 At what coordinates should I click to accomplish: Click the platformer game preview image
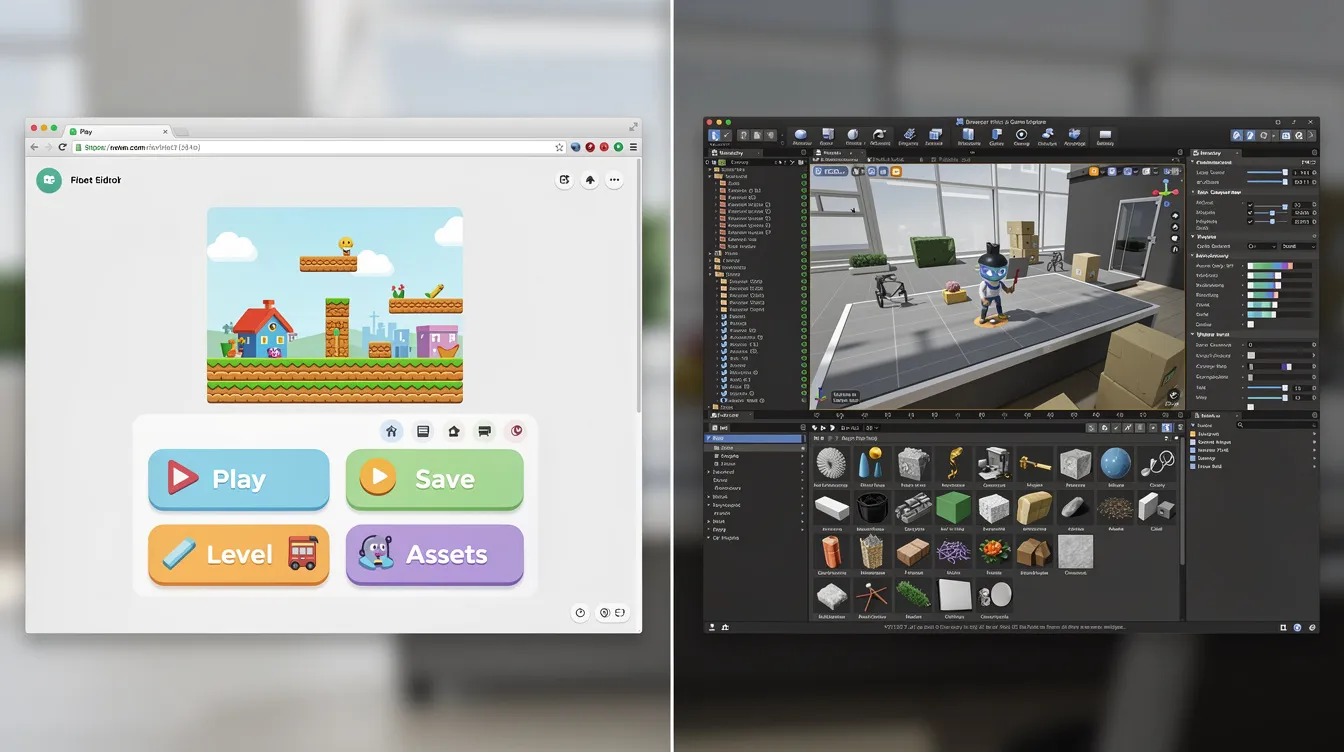(x=335, y=305)
